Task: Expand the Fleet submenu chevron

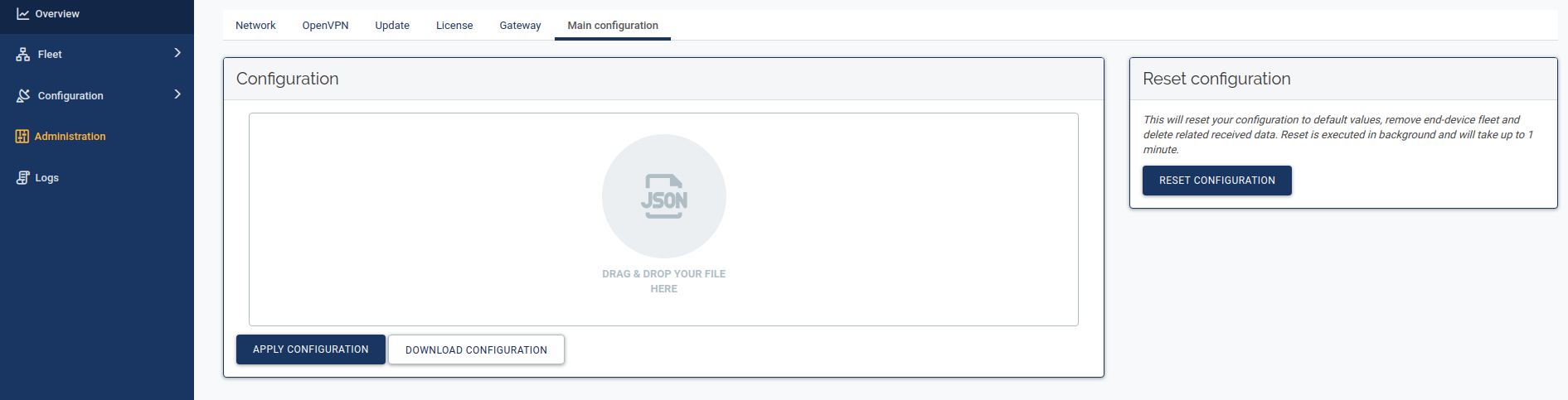Action: 177,53
